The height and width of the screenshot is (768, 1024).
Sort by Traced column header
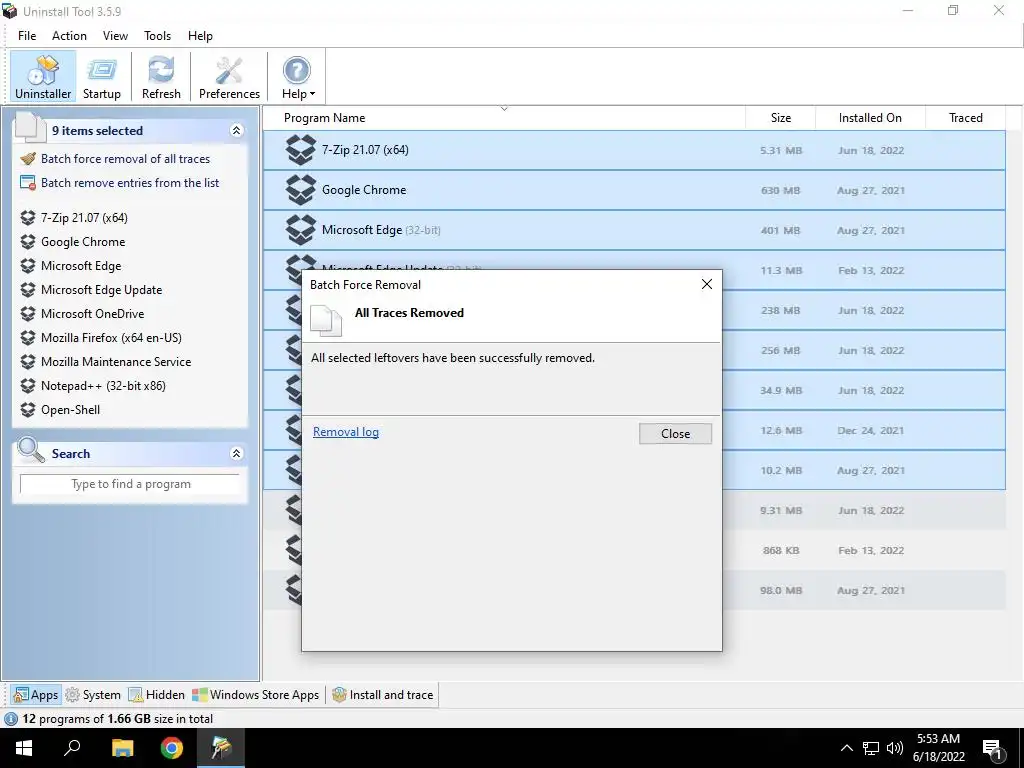pos(965,118)
